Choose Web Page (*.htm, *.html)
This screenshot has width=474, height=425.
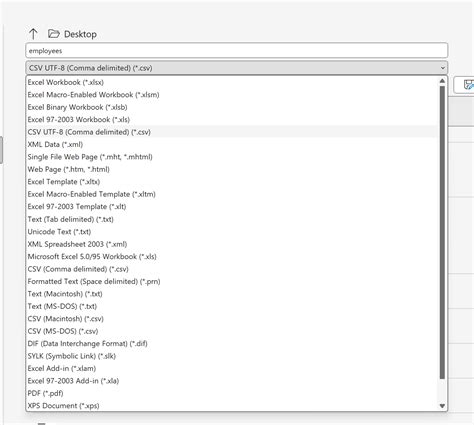click(232, 169)
